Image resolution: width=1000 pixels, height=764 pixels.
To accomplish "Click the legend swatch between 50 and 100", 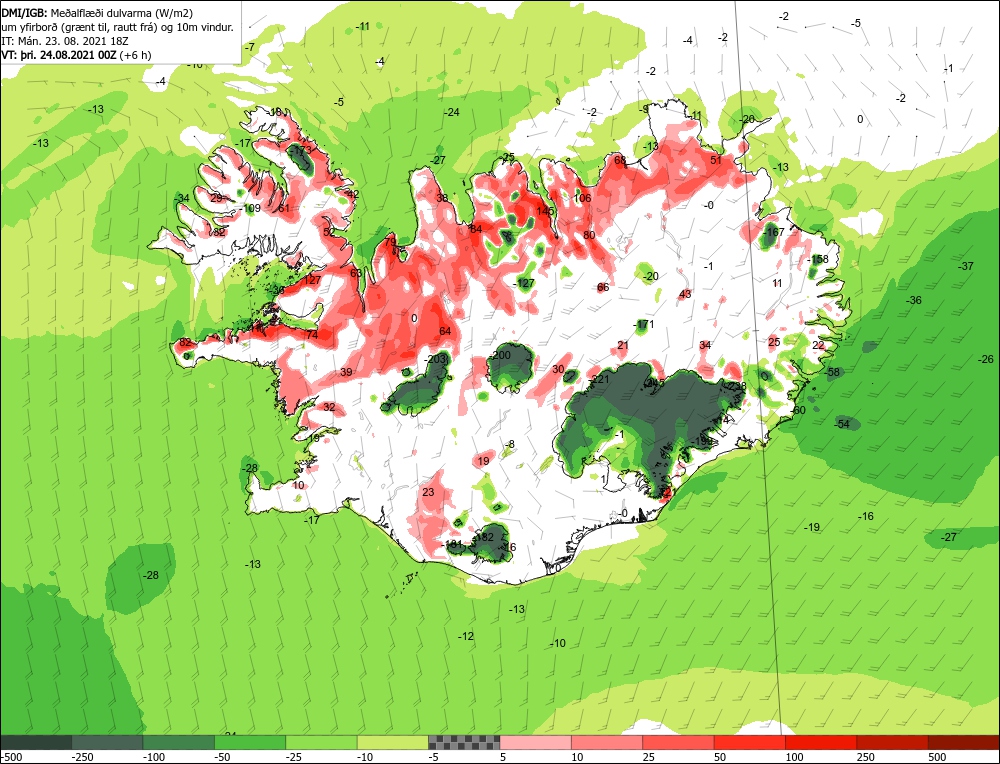I will coord(750,742).
